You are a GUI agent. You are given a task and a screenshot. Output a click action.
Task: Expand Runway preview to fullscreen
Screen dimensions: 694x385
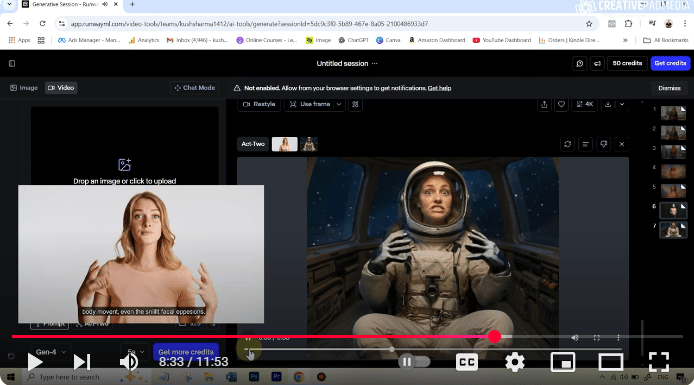click(x=597, y=338)
